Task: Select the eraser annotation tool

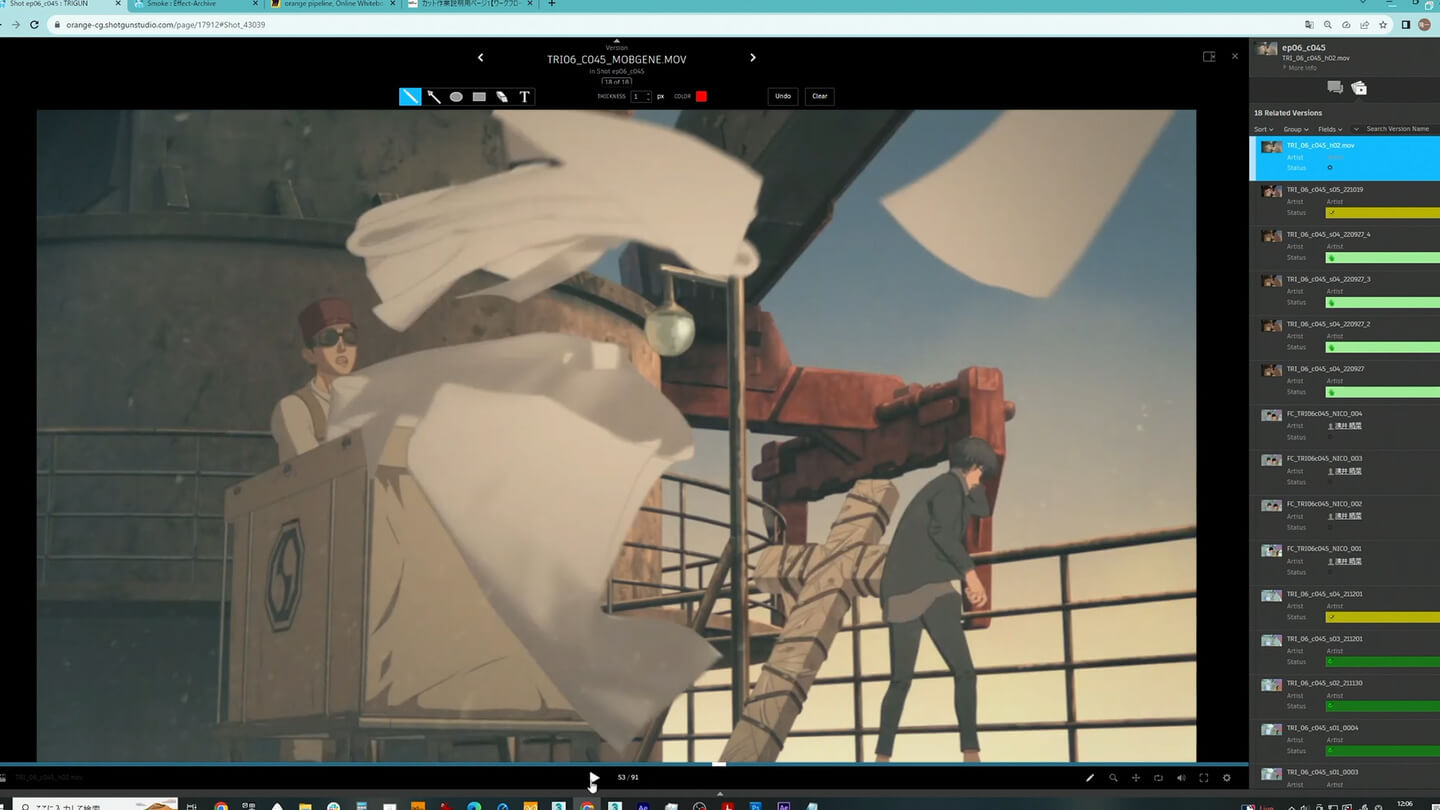Action: [x=502, y=96]
